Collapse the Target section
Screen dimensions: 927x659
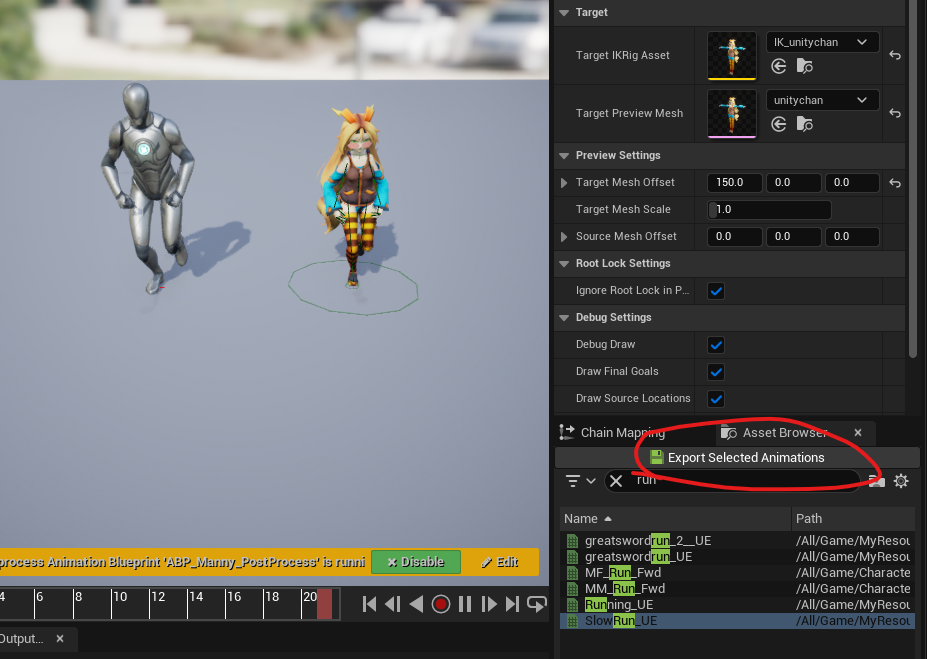click(x=564, y=12)
